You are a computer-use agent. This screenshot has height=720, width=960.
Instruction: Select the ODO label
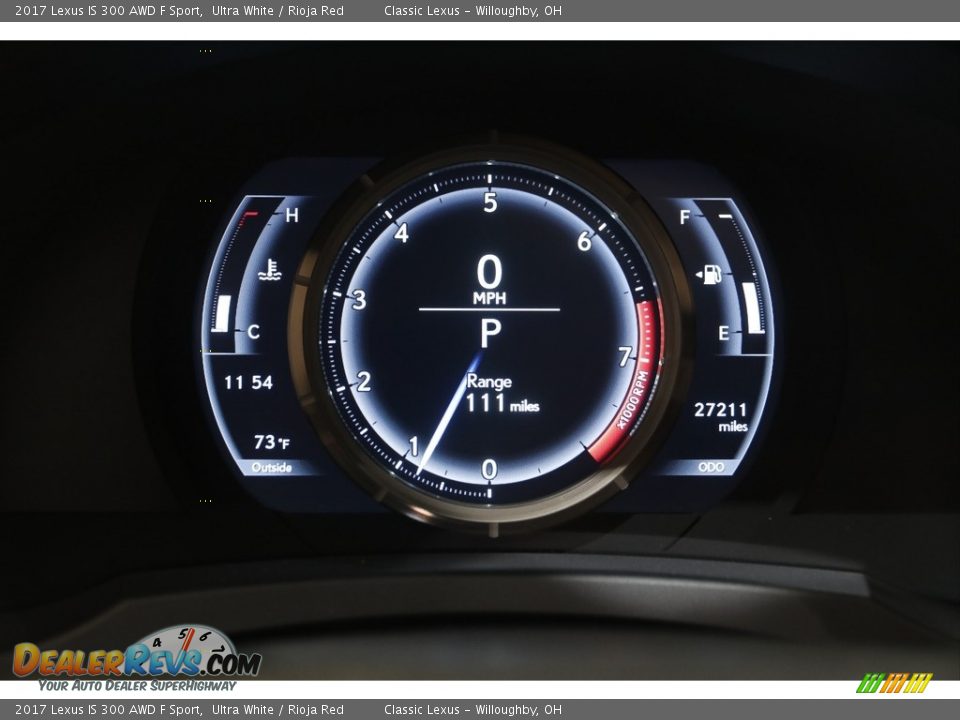point(711,467)
